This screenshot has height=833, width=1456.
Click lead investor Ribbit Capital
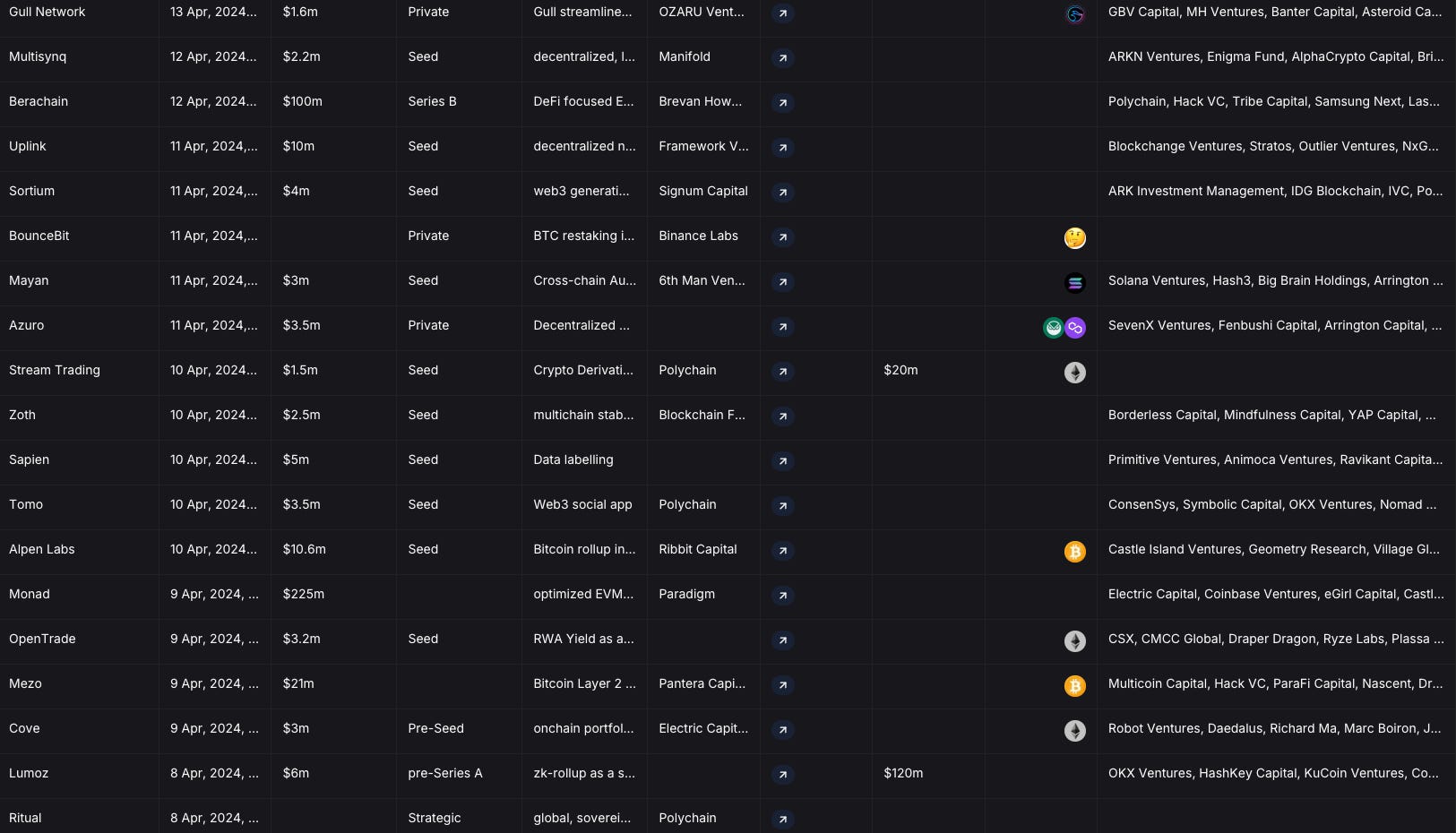pyautogui.click(x=698, y=549)
